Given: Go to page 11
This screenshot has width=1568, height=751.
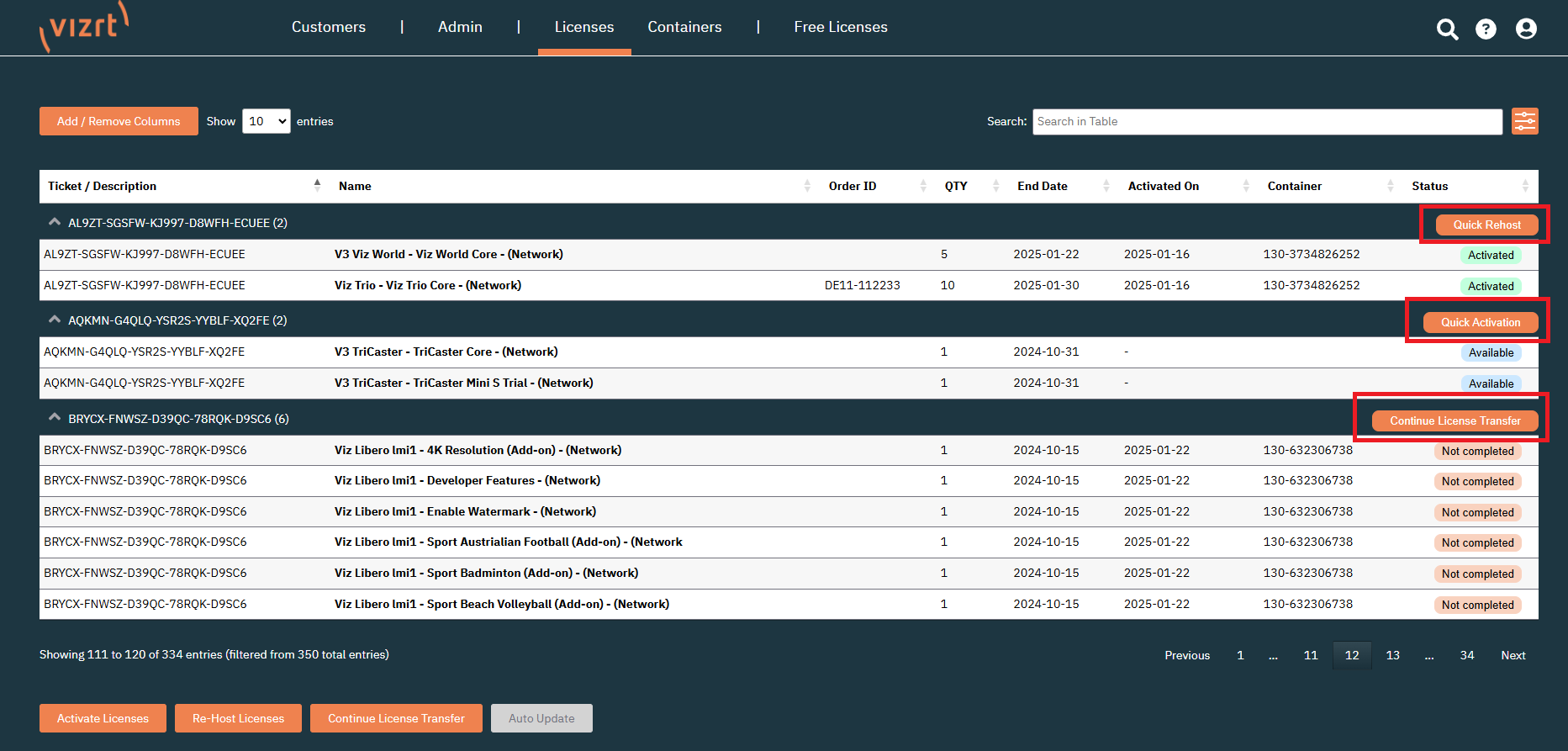Looking at the screenshot, I should point(1311,655).
